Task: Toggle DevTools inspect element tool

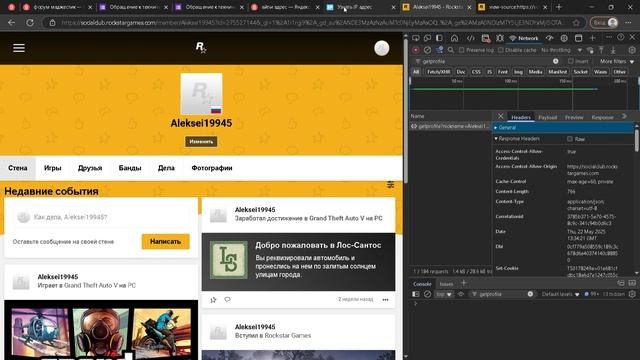Action: point(416,38)
